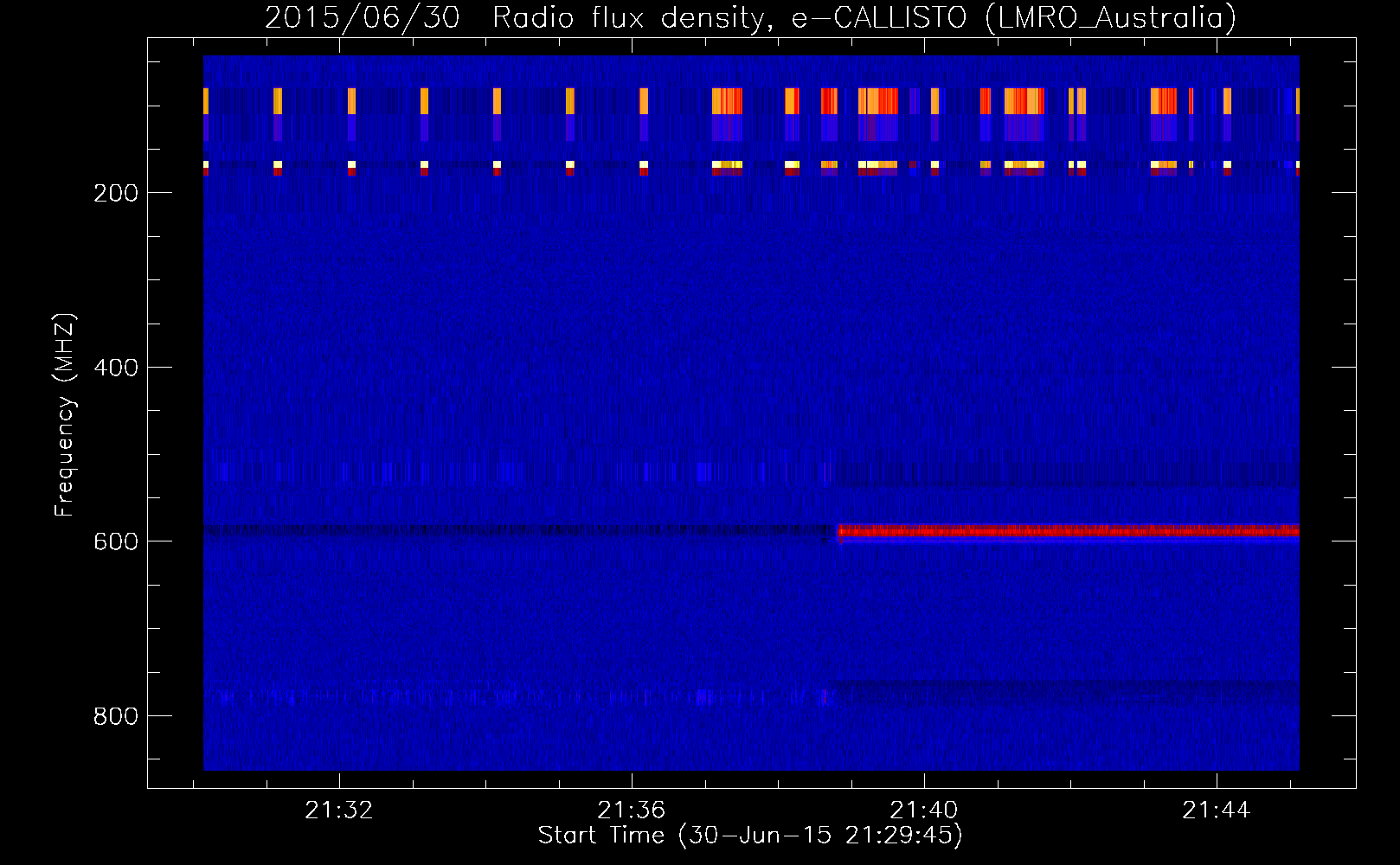Select the 21:36 time tick label
Viewport: 1400px width, 865px height.
[x=632, y=811]
